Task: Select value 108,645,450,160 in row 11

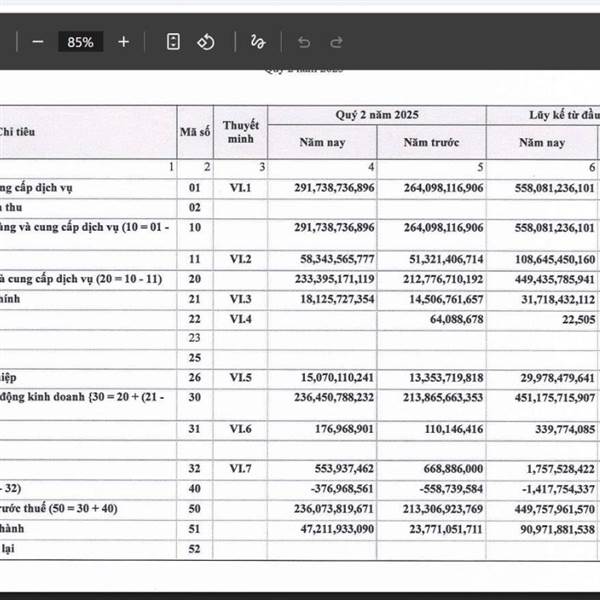Action: pyautogui.click(x=555, y=259)
